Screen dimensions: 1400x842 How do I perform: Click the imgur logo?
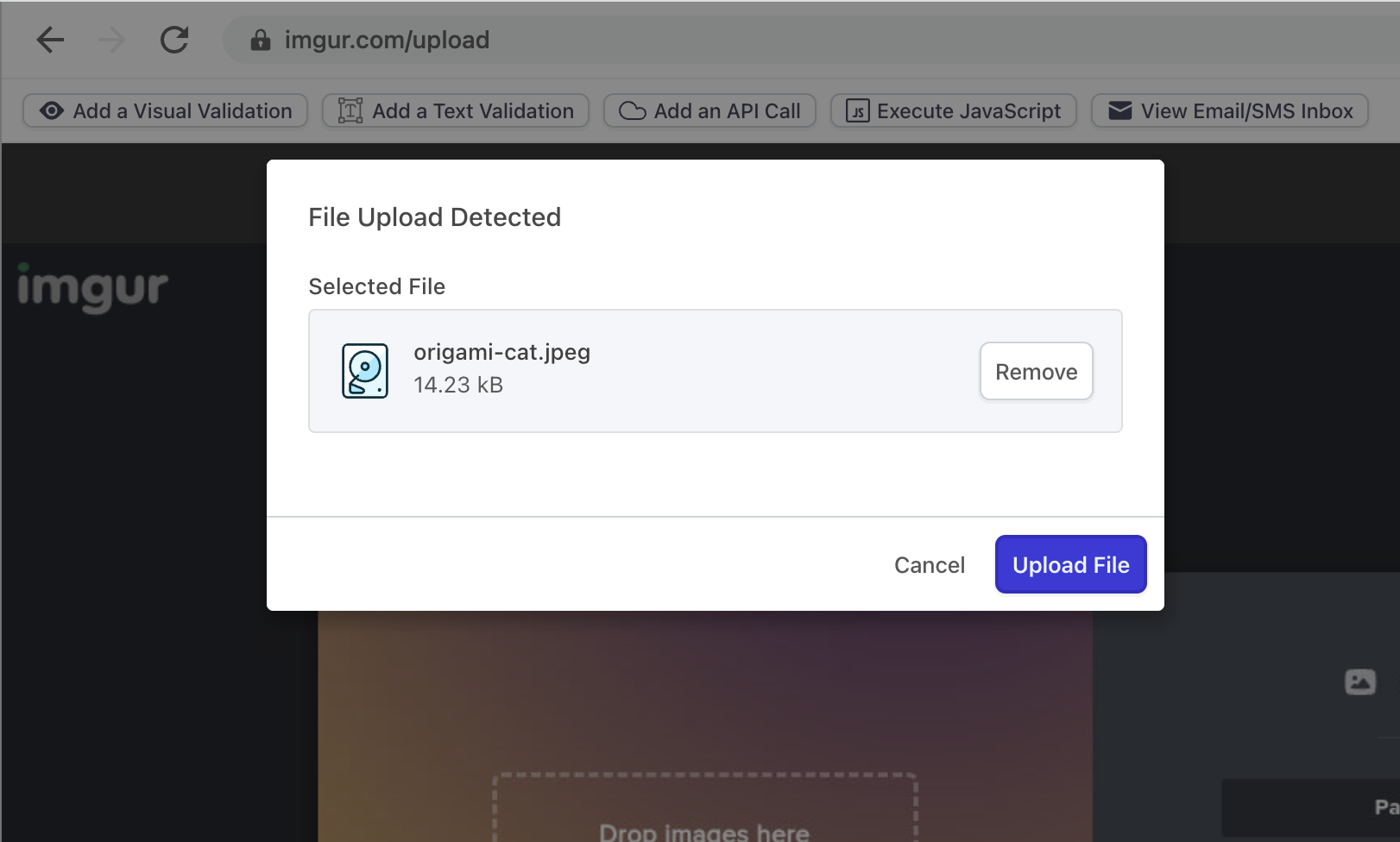coord(91,289)
